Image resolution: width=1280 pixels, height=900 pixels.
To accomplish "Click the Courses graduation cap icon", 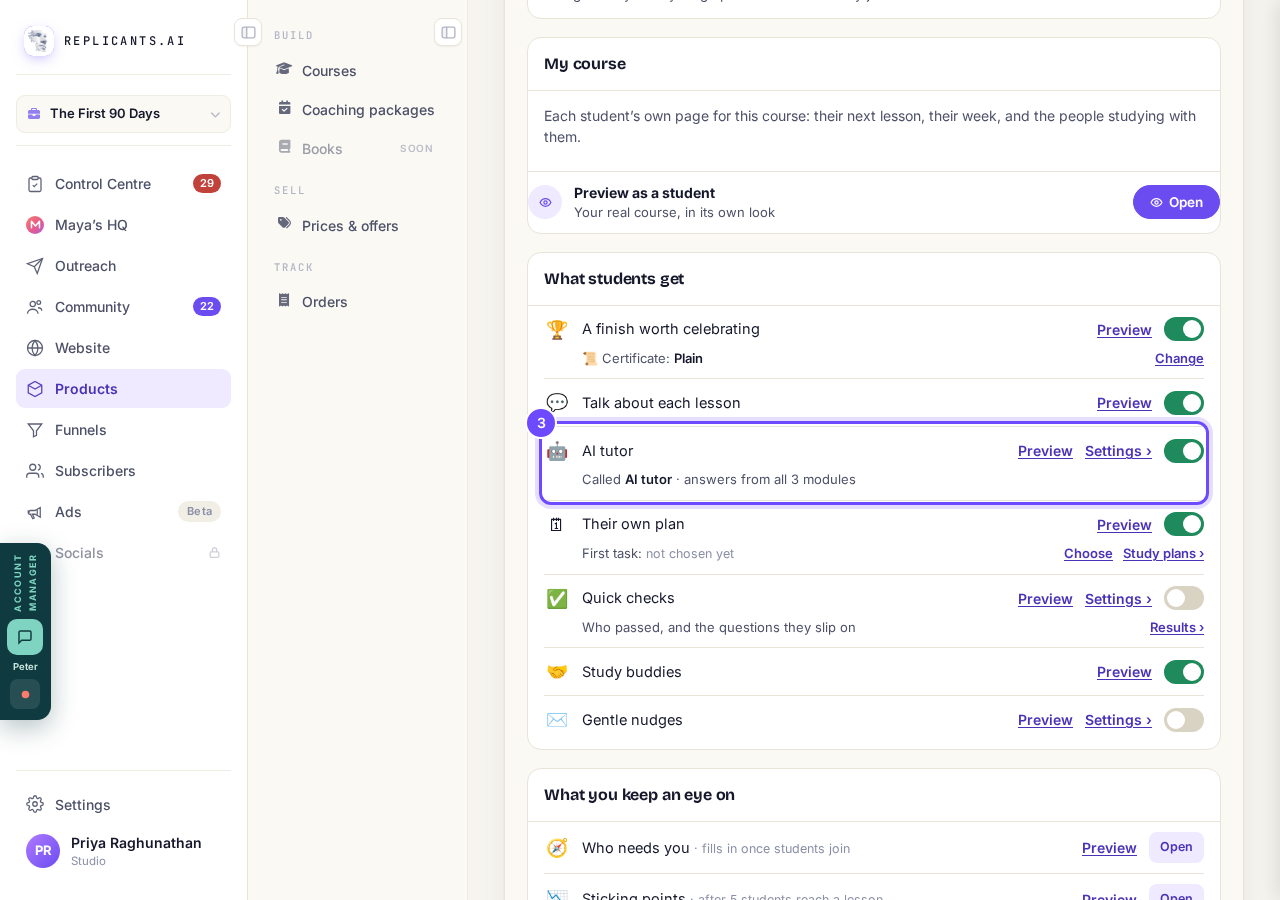I will (285, 69).
